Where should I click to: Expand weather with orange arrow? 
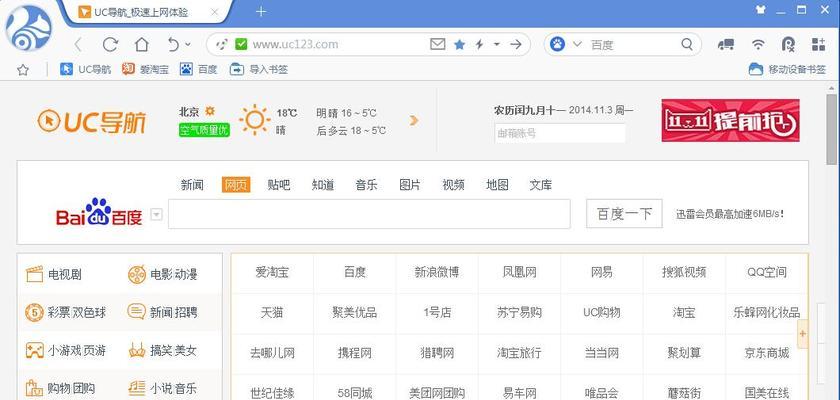pyautogui.click(x=414, y=120)
